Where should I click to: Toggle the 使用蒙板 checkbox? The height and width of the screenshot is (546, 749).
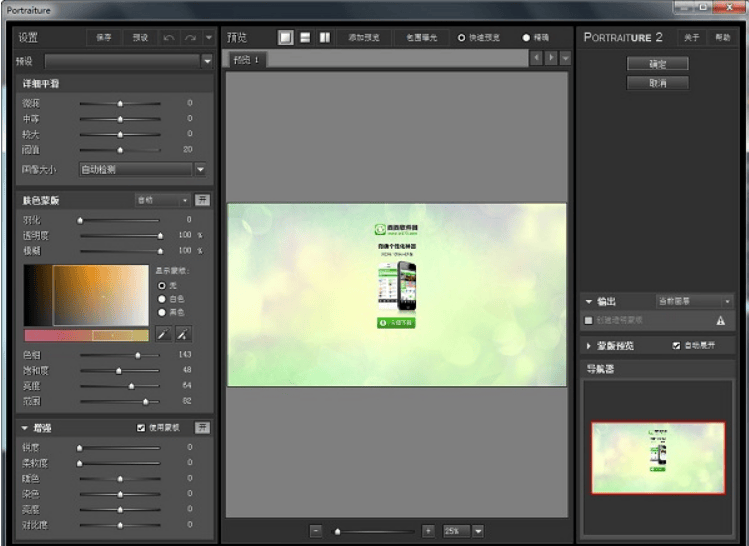pos(141,428)
